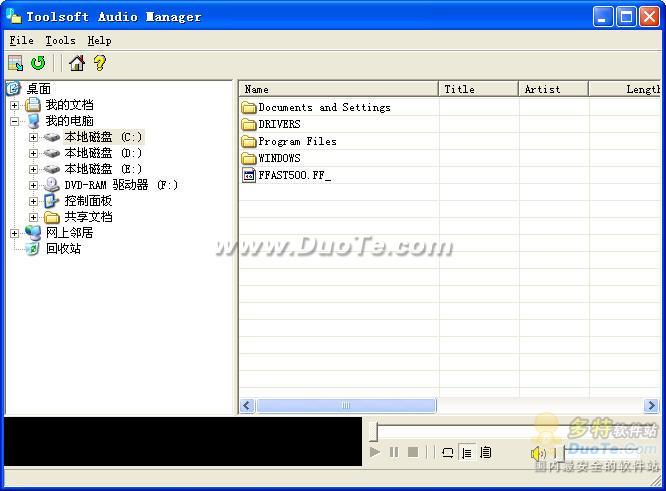
Task: Select 回收站 in the tree
Action: click(x=63, y=248)
